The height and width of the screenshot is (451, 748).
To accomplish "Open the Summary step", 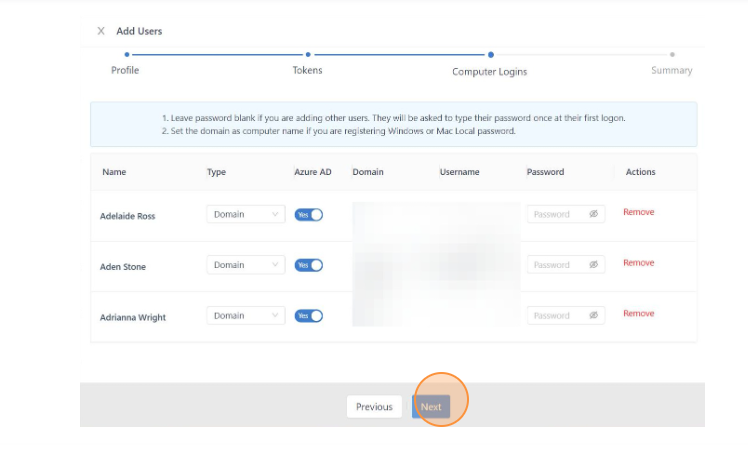I will (x=671, y=70).
